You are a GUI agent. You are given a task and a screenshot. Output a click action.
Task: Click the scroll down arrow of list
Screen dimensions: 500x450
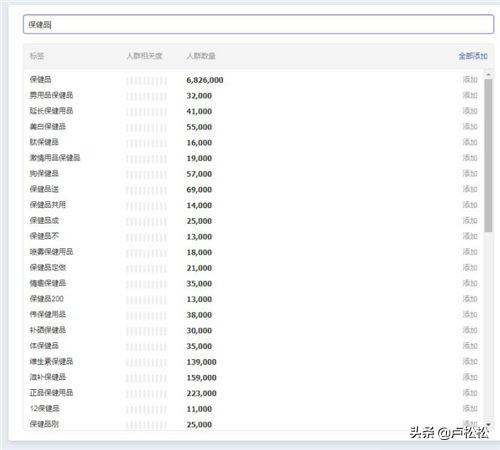click(x=488, y=424)
